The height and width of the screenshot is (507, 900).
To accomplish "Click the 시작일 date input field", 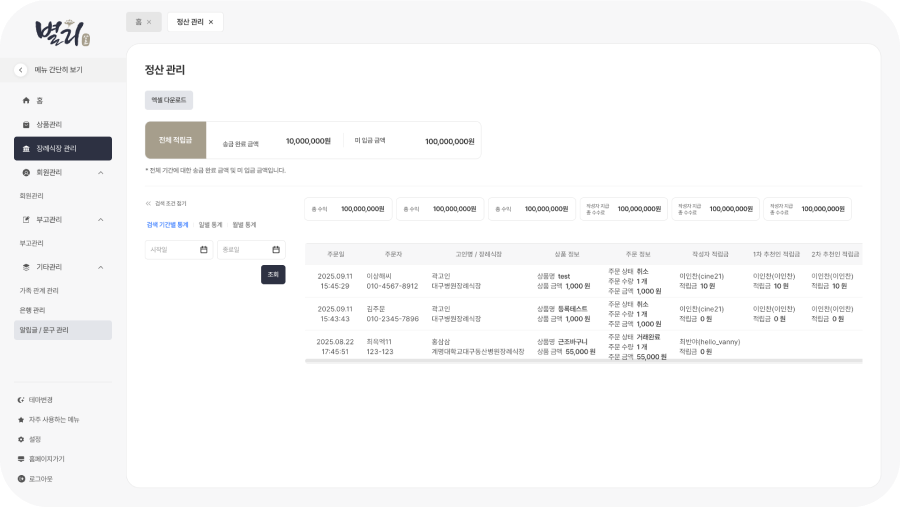I will click(170, 250).
